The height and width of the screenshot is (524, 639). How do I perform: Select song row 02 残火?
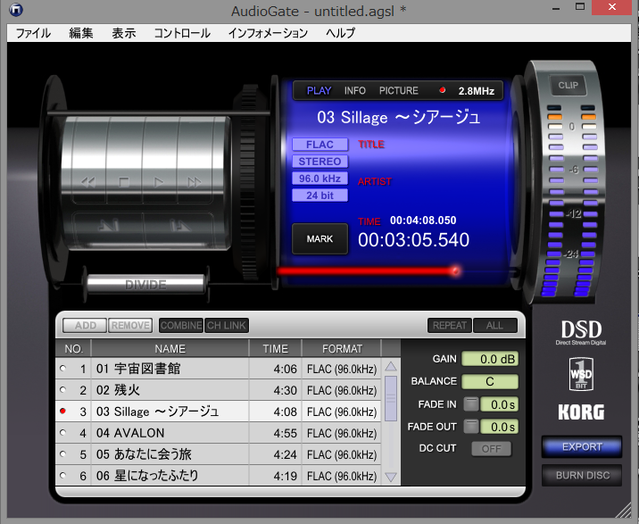click(218, 390)
